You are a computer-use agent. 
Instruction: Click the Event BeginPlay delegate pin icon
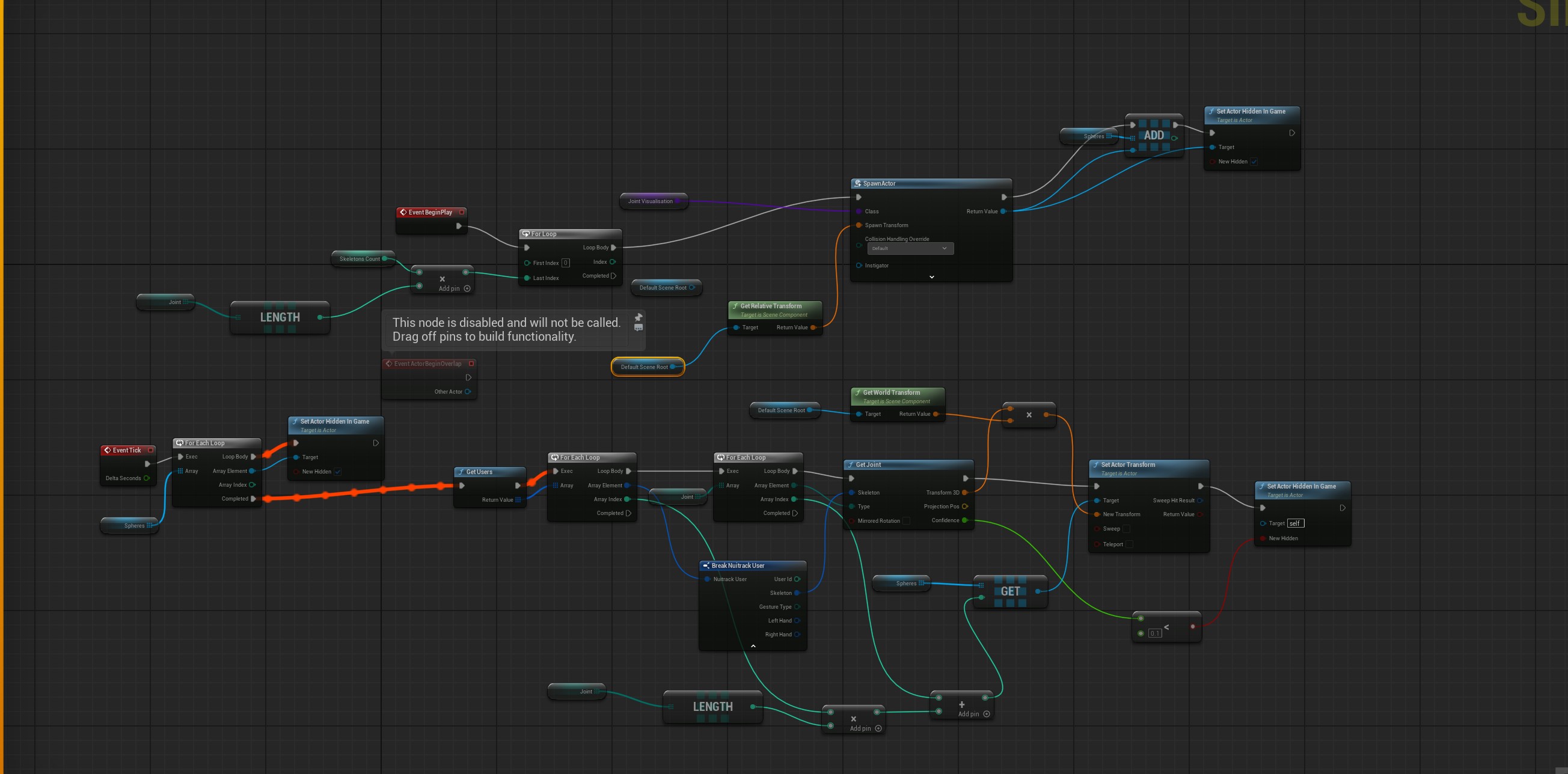[x=462, y=212]
